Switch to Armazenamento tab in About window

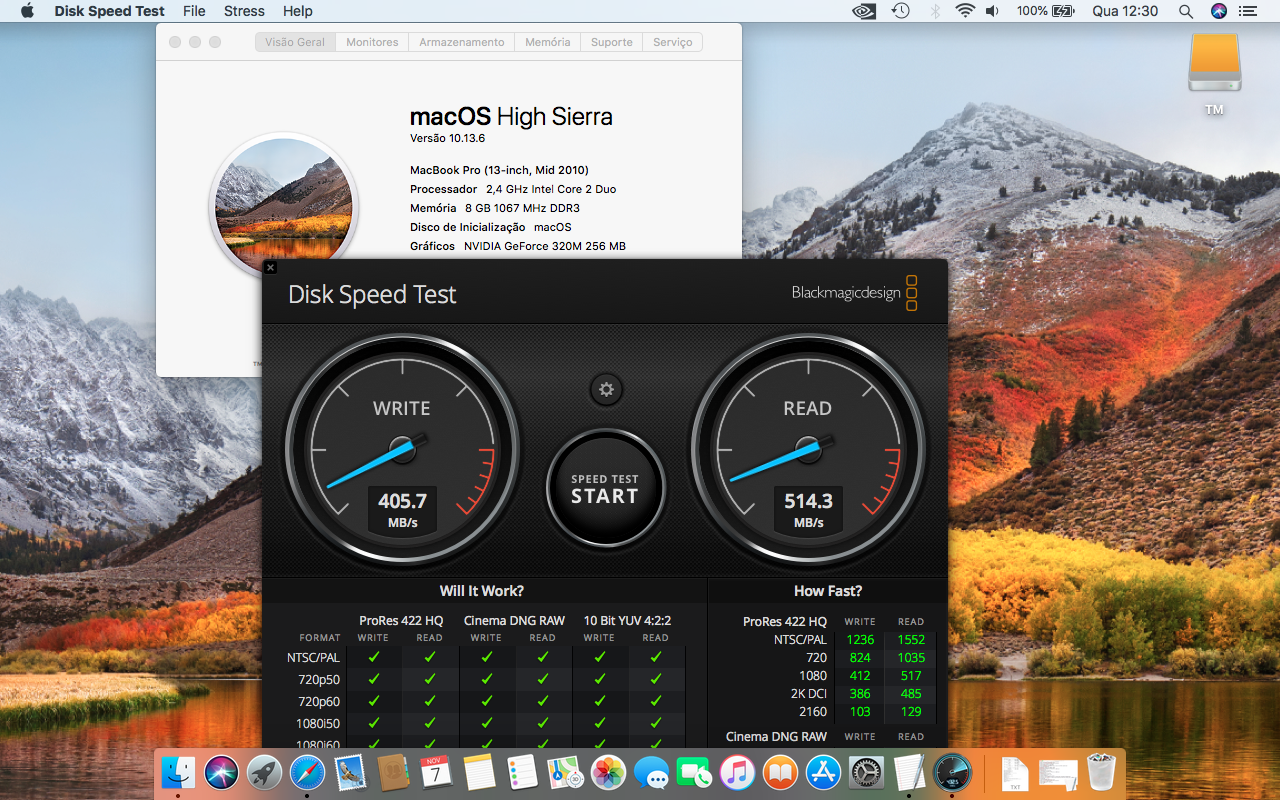461,42
